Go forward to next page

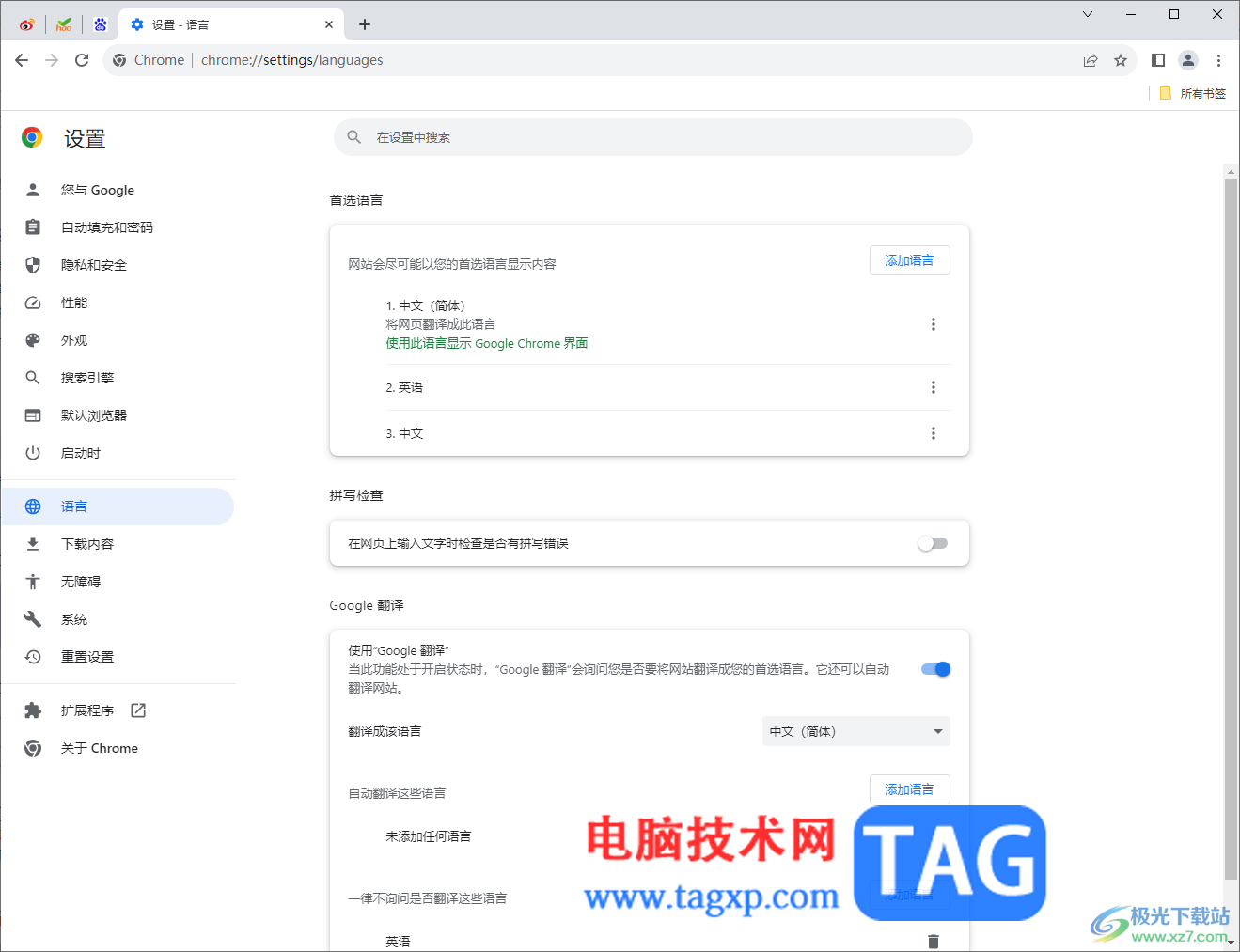(x=52, y=60)
